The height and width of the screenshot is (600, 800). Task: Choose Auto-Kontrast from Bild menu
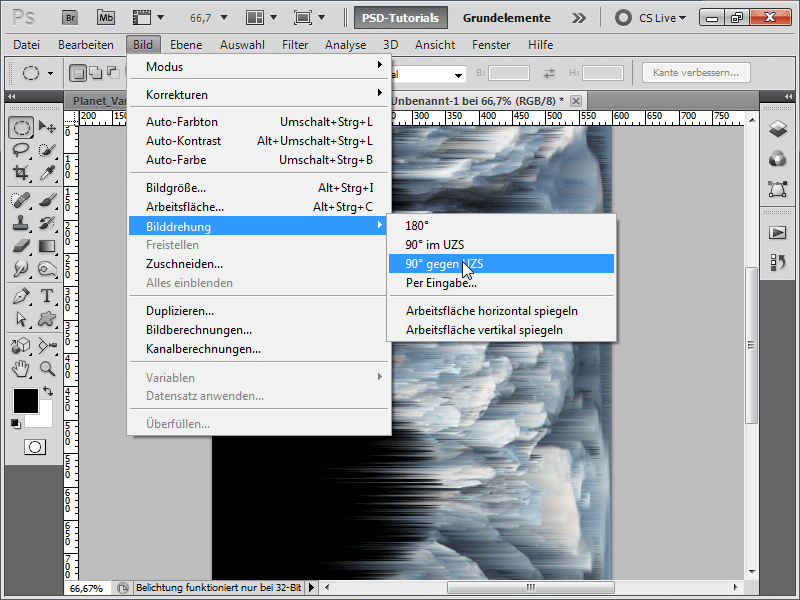[x=259, y=141]
